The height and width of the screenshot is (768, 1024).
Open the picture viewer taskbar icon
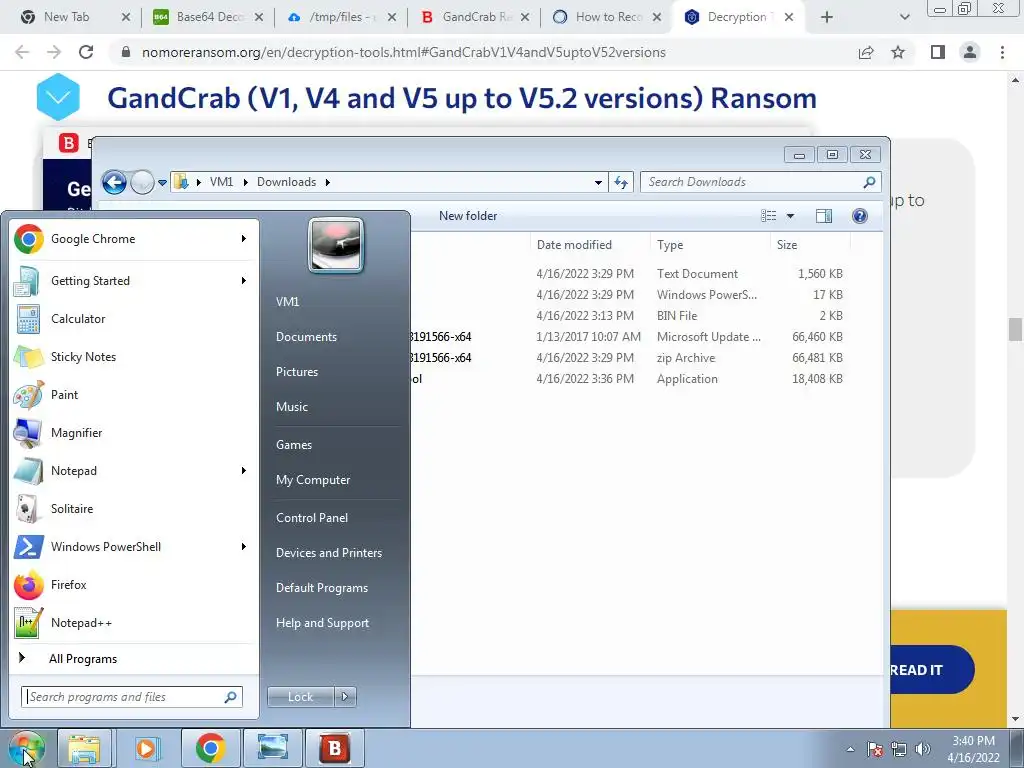[272, 748]
